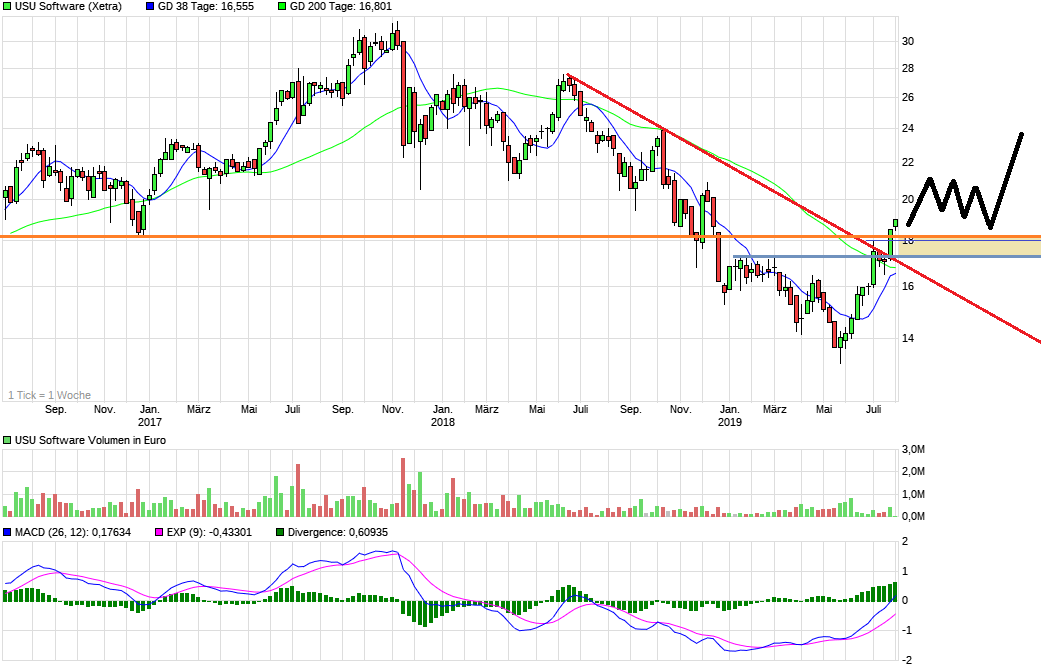Click the '2019' year label
Image resolution: width=1041 pixels, height=670 pixels.
730,422
